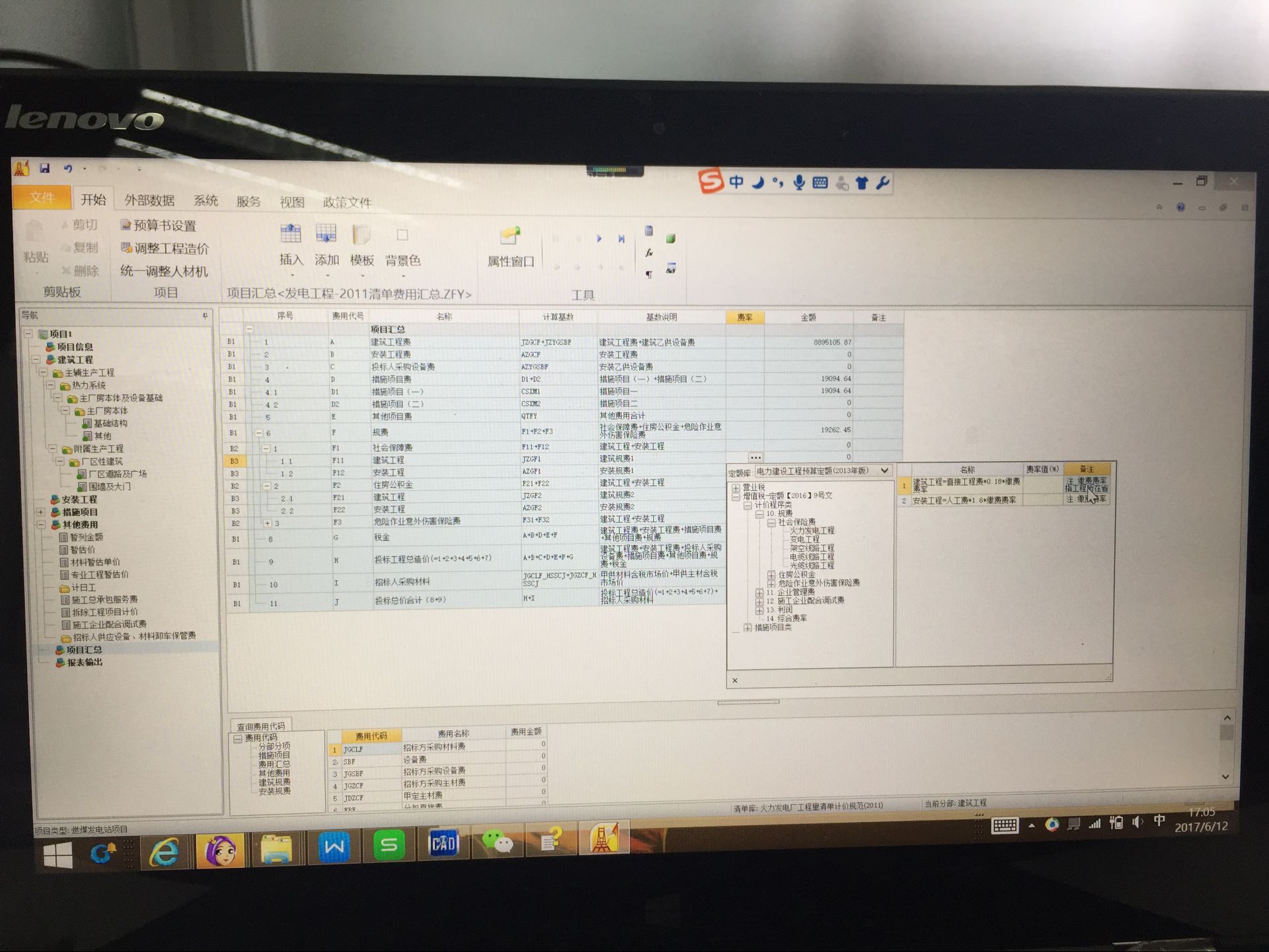Open WeChat from taskbar
This screenshot has height=952, width=1269.
click(498, 840)
